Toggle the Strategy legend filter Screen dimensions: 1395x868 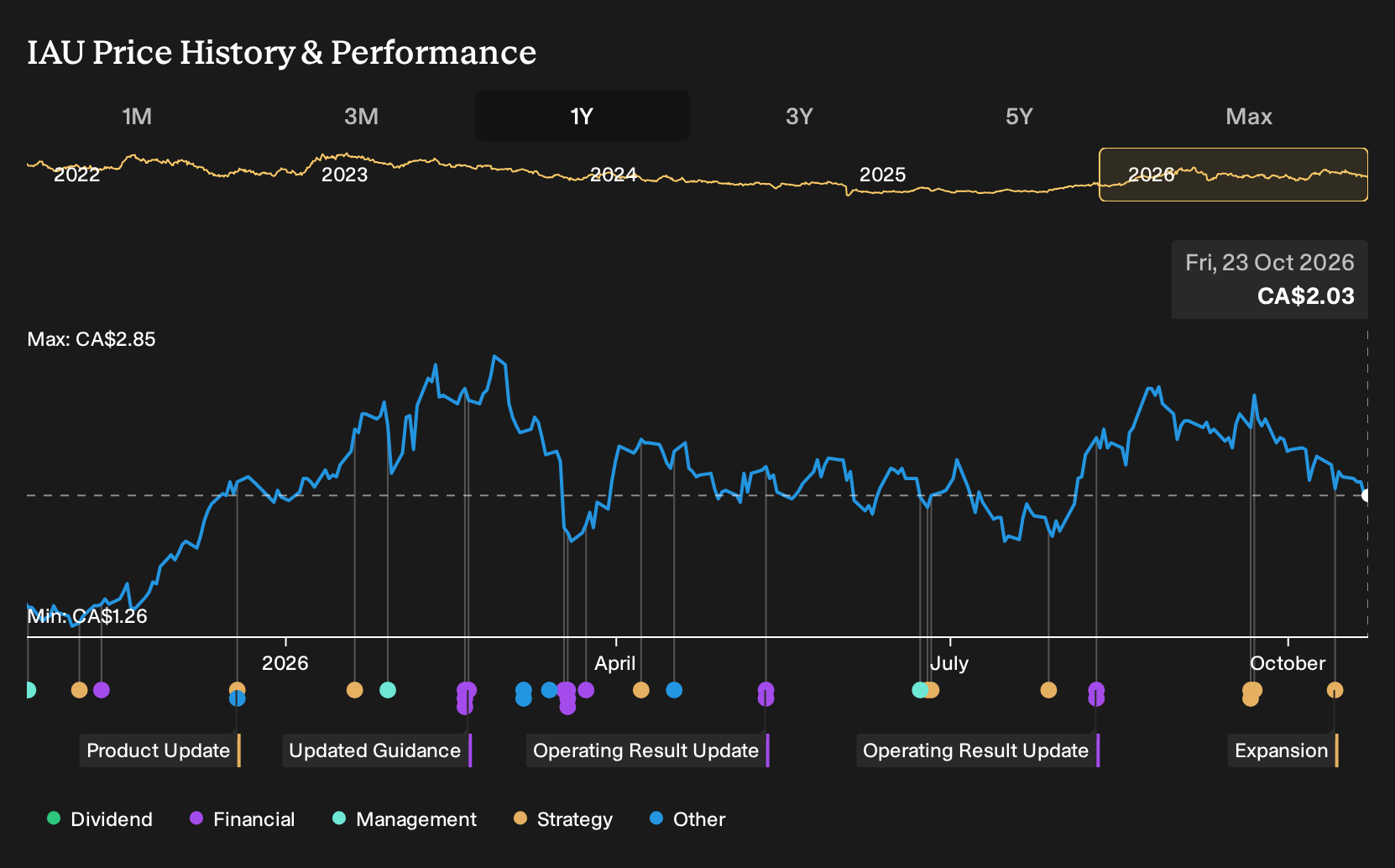(563, 819)
